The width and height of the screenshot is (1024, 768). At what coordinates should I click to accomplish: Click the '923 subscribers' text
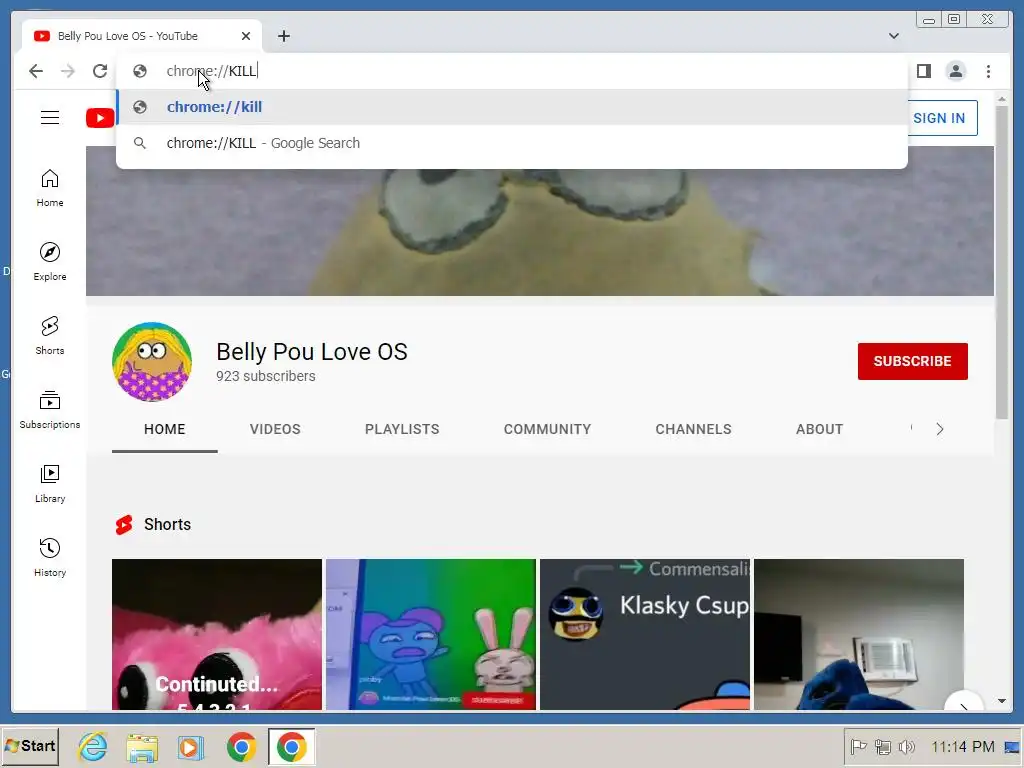[266, 376]
